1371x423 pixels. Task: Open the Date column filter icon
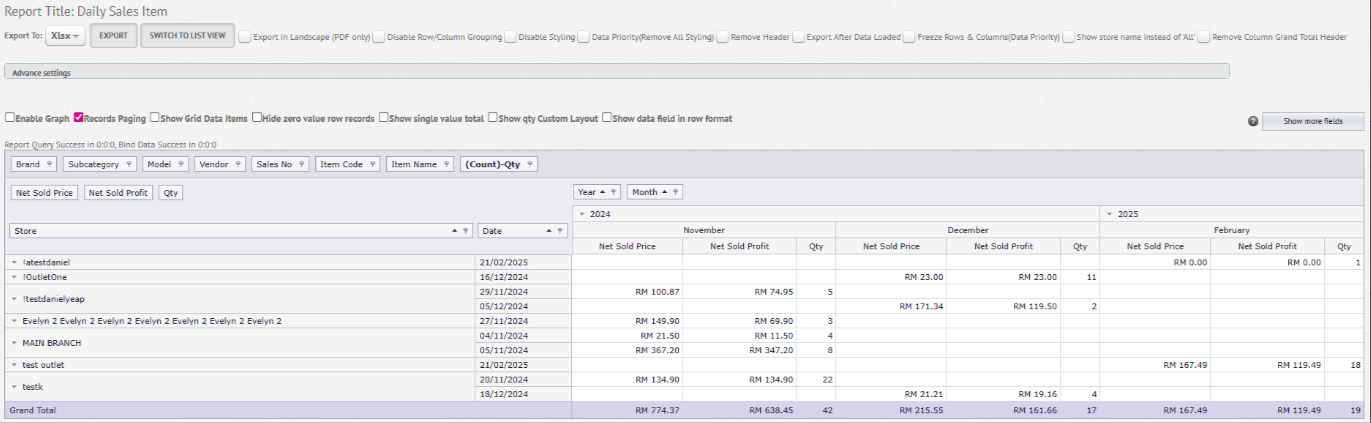point(558,231)
